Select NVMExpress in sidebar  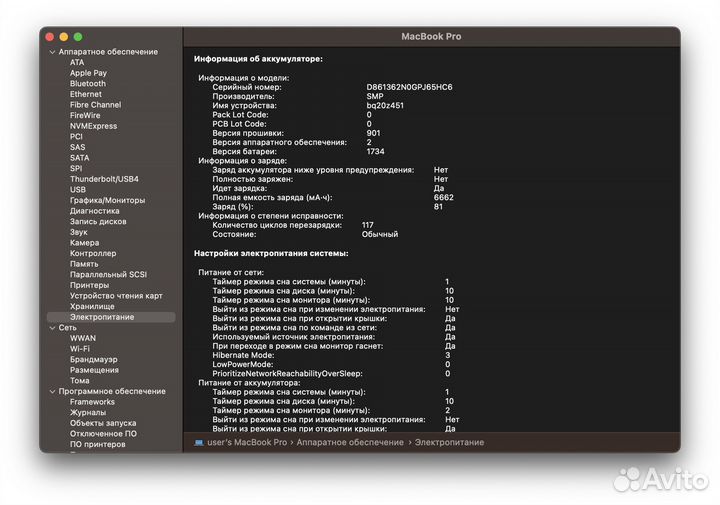click(93, 126)
